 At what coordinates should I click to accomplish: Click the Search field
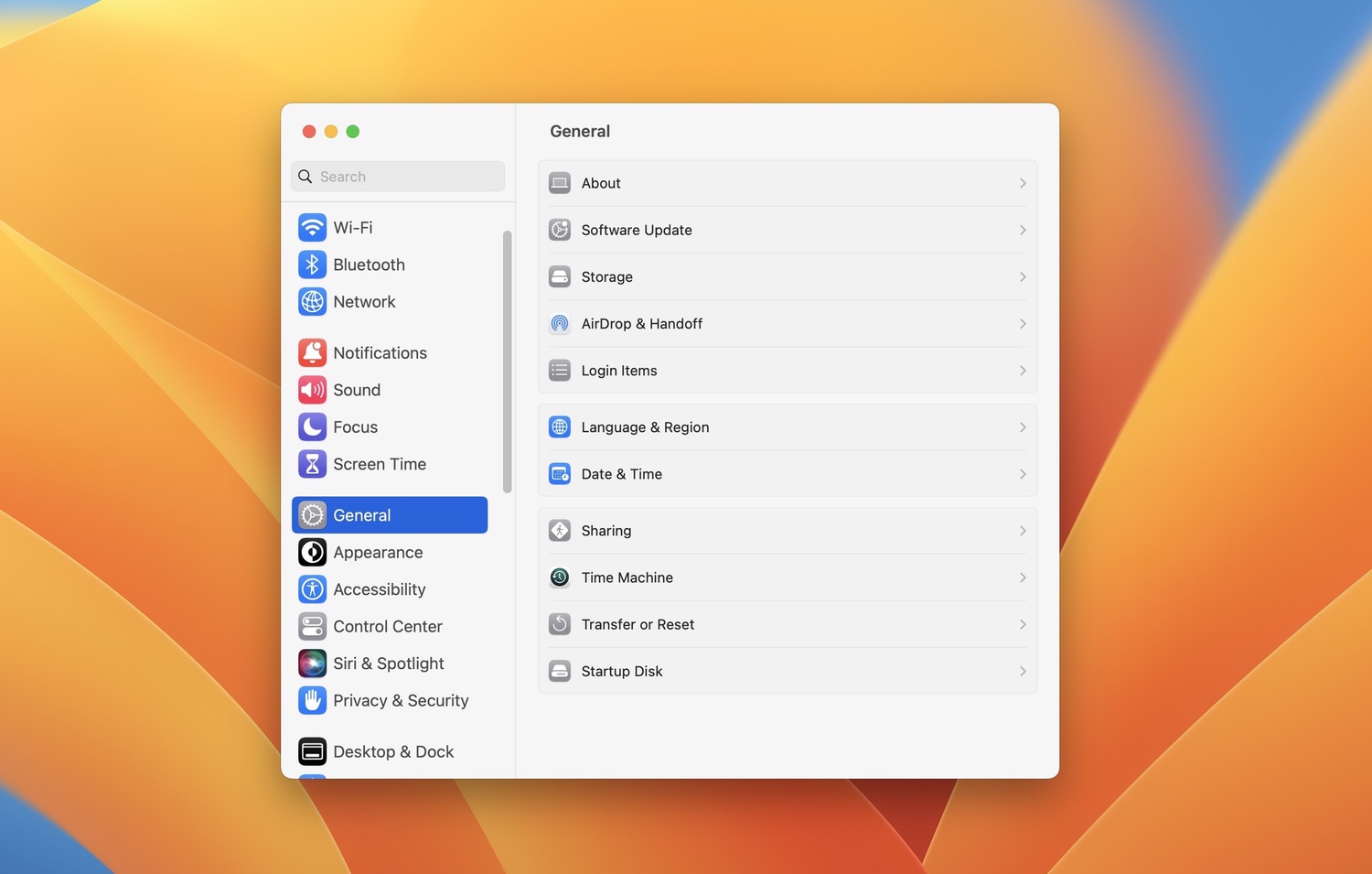point(398,176)
